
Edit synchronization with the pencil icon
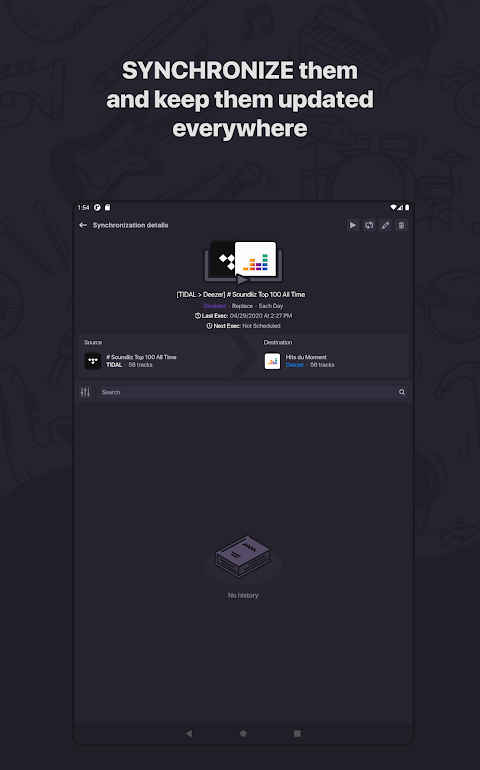[x=385, y=225]
